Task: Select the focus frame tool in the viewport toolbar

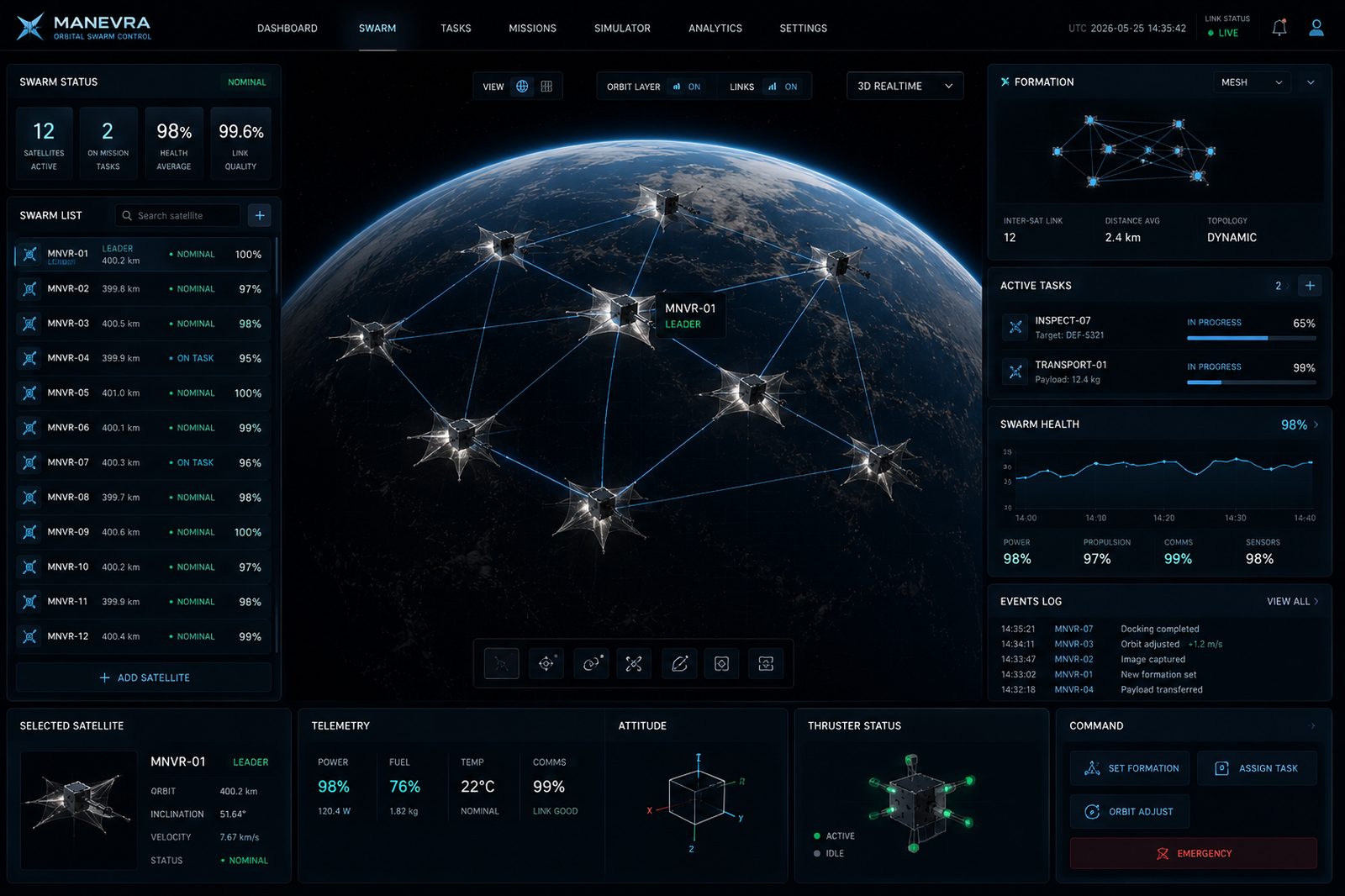Action: [722, 663]
